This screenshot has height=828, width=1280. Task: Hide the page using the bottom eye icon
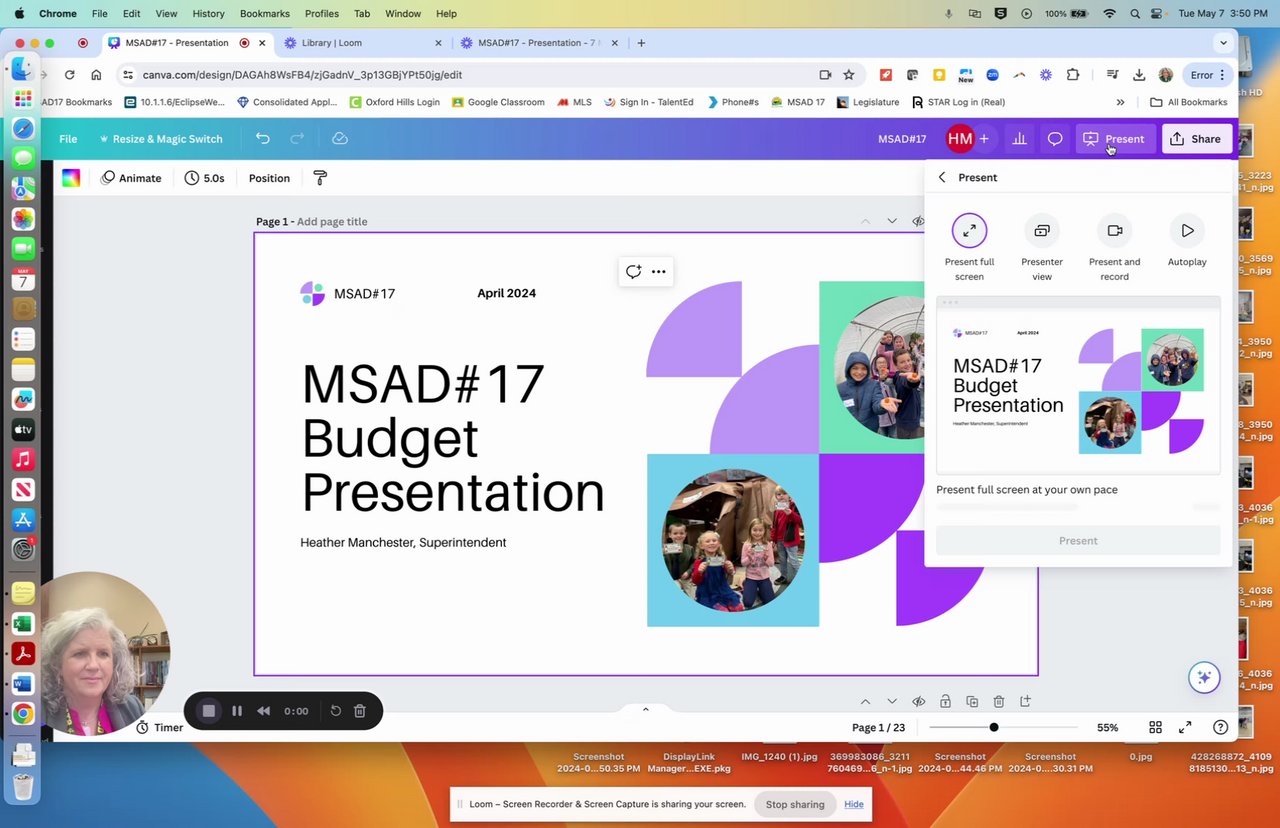tap(918, 701)
